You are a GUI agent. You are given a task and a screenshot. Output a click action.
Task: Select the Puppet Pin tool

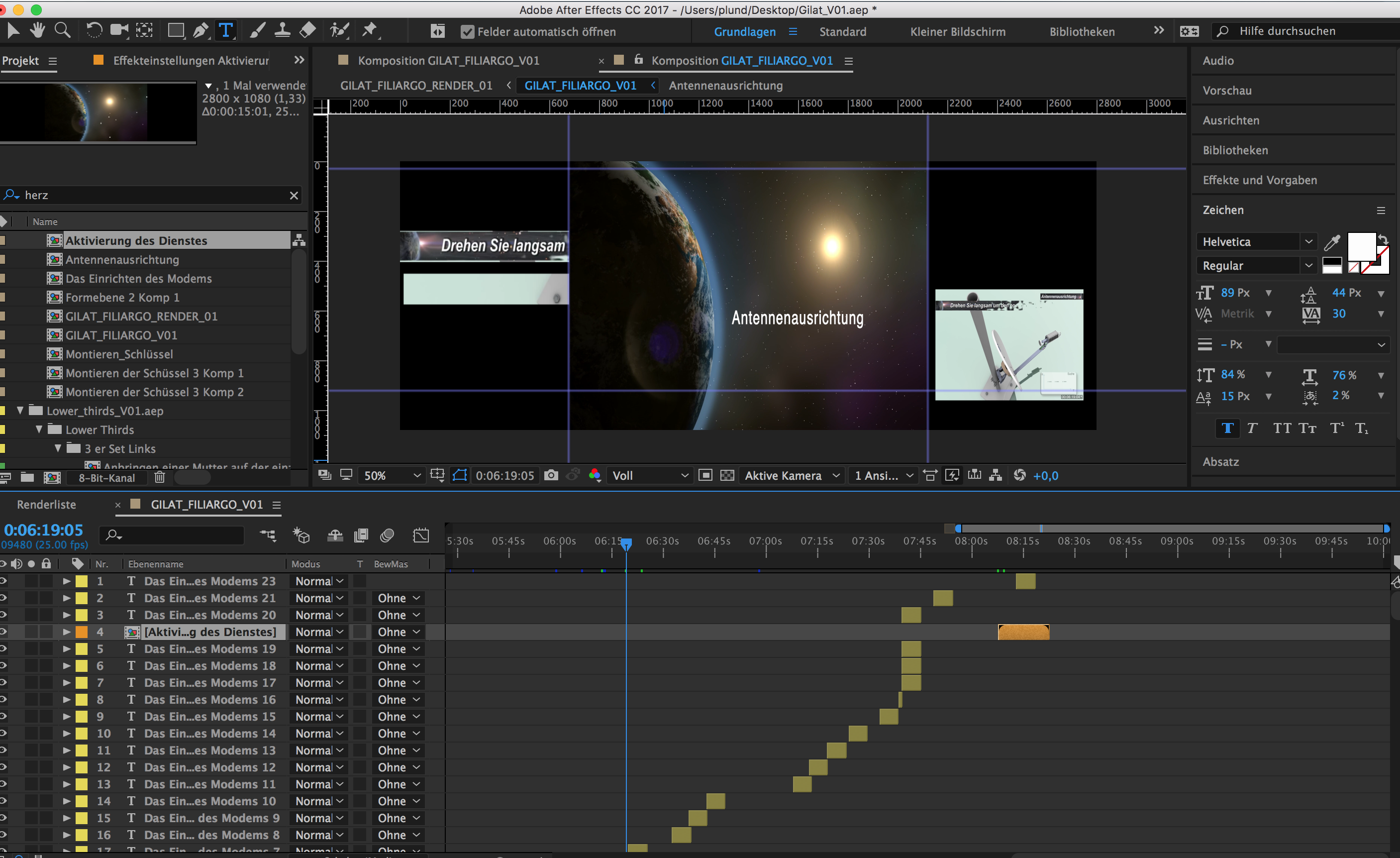[x=370, y=30]
